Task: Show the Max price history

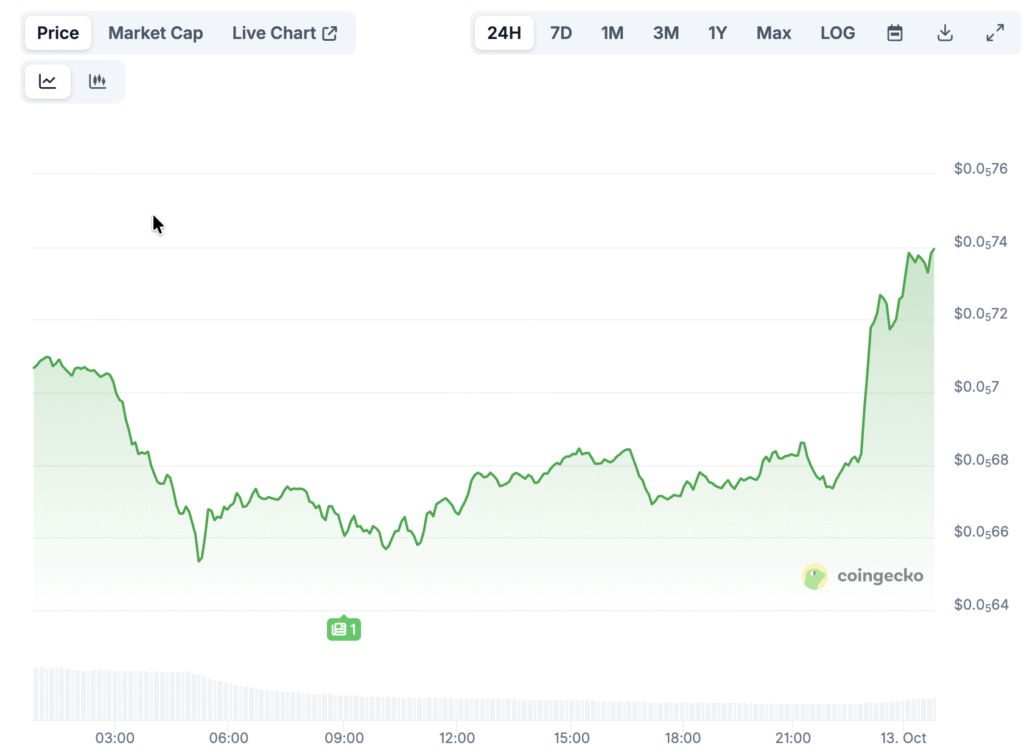Action: point(773,33)
